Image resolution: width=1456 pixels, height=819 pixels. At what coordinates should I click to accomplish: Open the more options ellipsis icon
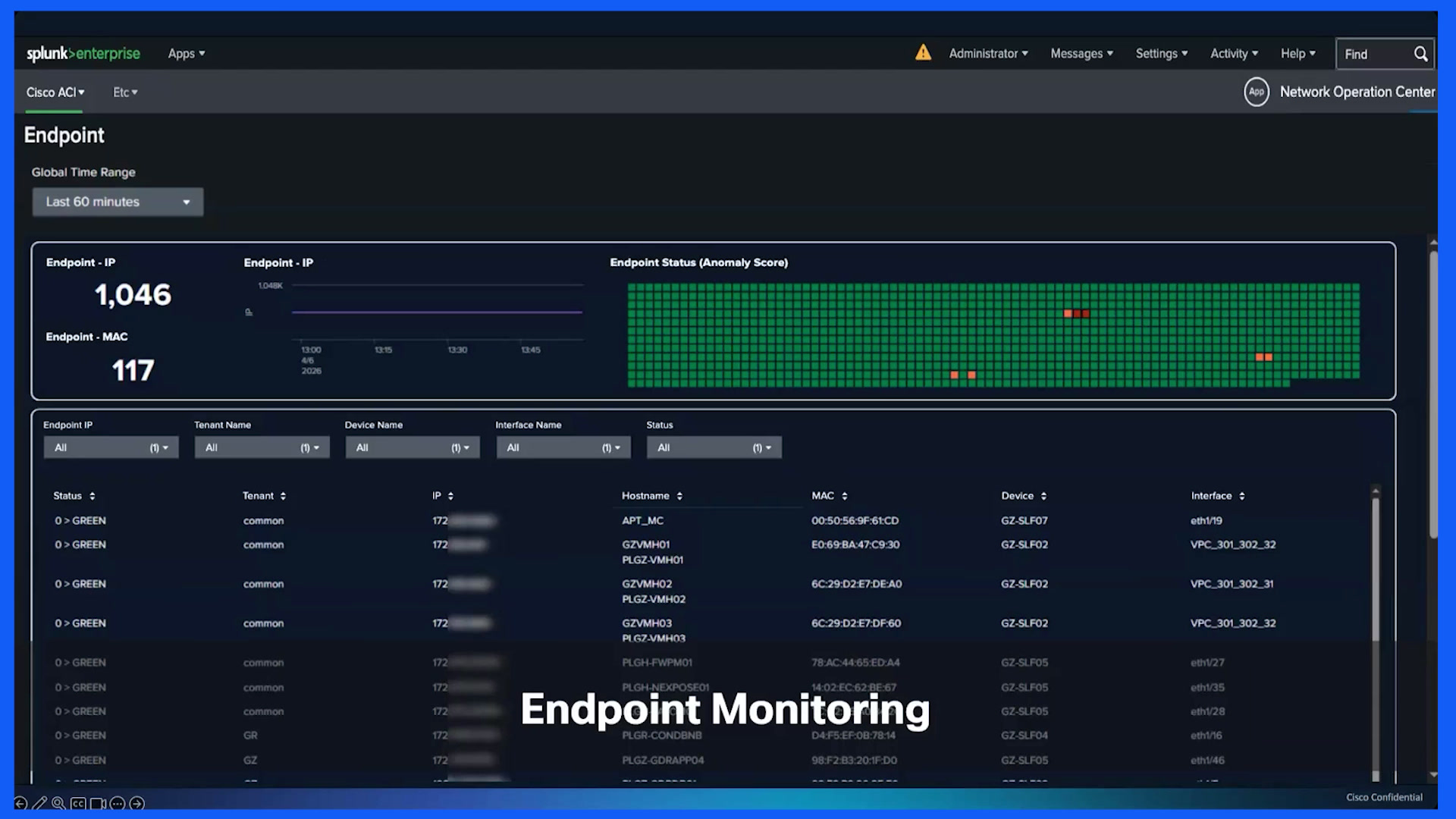tap(118, 803)
